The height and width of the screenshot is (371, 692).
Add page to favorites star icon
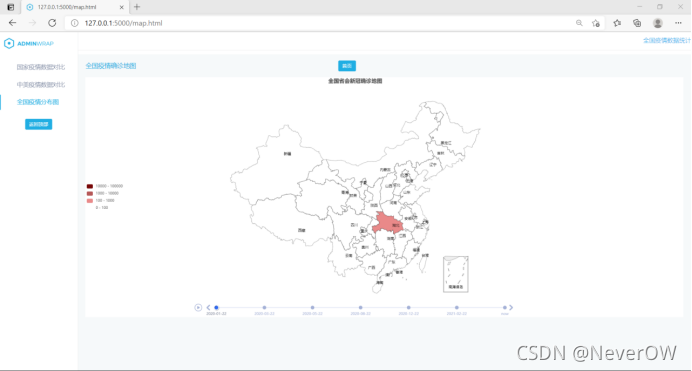point(596,23)
